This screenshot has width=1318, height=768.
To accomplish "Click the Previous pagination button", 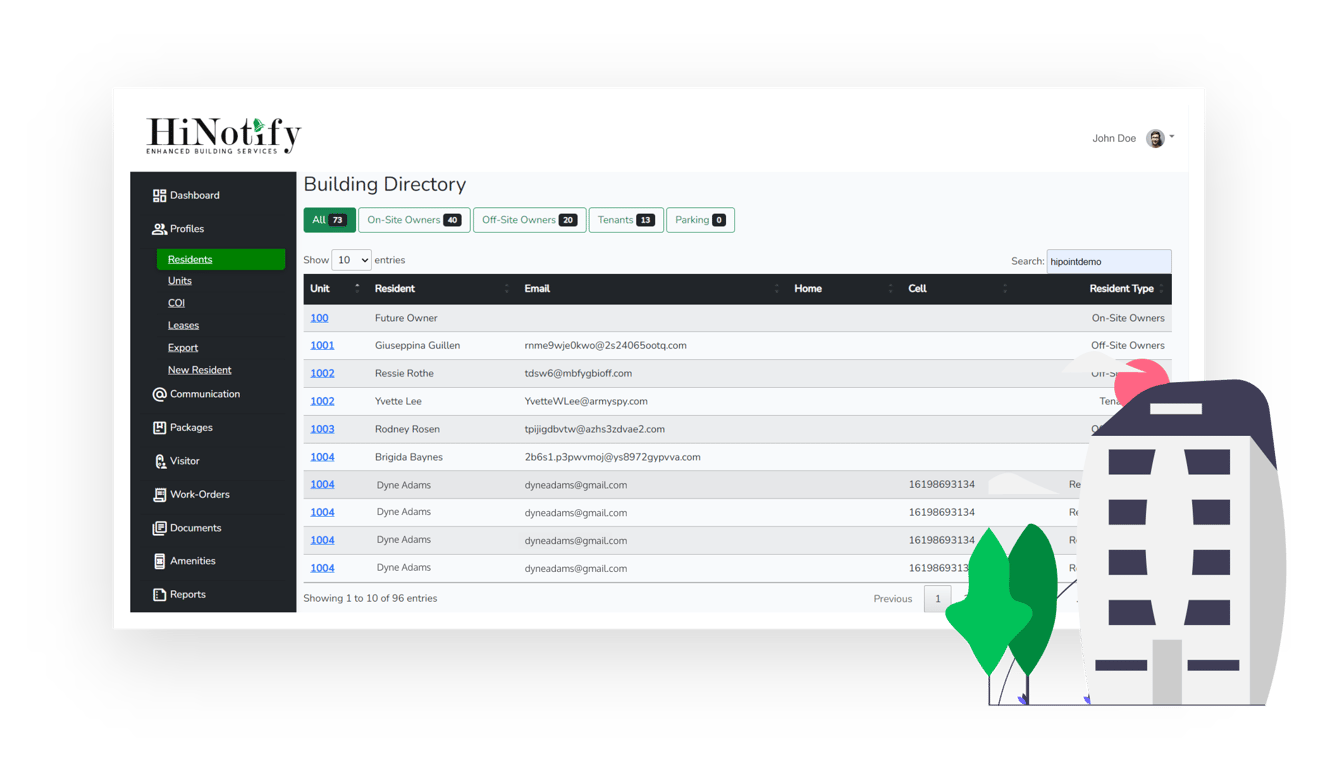I will (893, 599).
